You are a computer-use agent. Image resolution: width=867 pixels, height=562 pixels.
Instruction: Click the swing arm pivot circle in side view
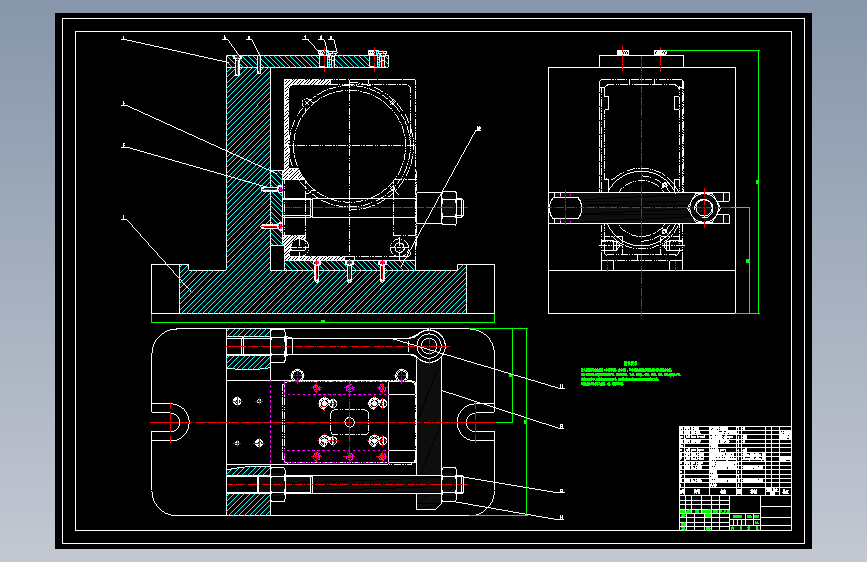pos(704,209)
